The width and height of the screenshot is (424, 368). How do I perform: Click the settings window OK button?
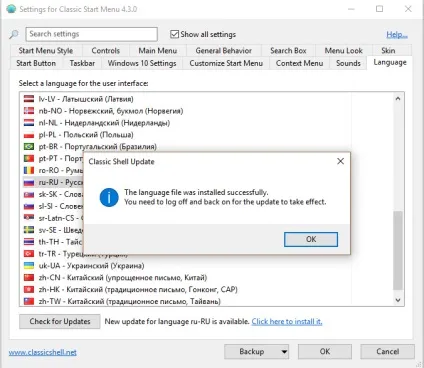tap(325, 352)
